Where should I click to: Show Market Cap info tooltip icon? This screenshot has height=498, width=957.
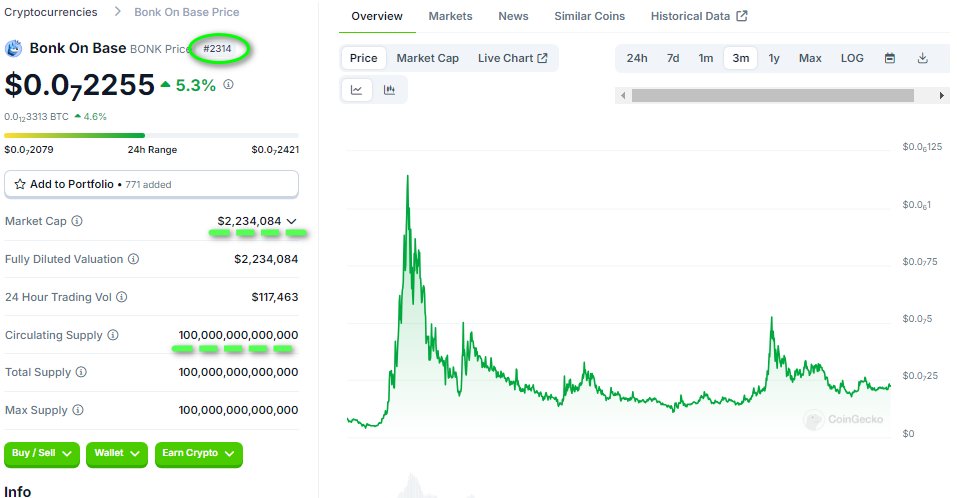coord(77,221)
